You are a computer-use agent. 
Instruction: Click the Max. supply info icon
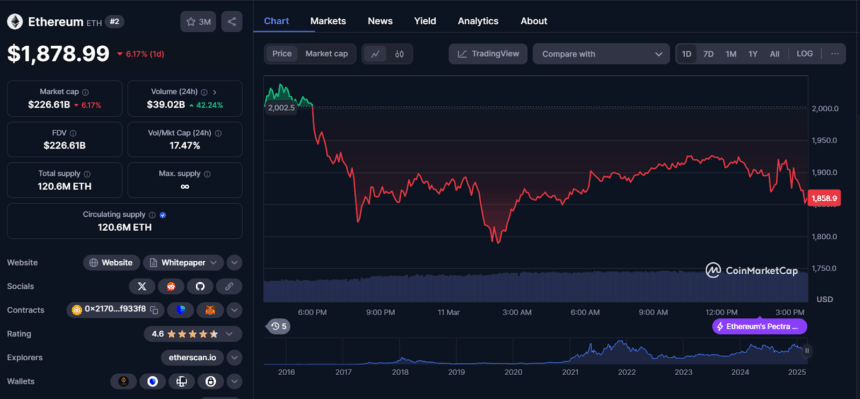(x=207, y=174)
